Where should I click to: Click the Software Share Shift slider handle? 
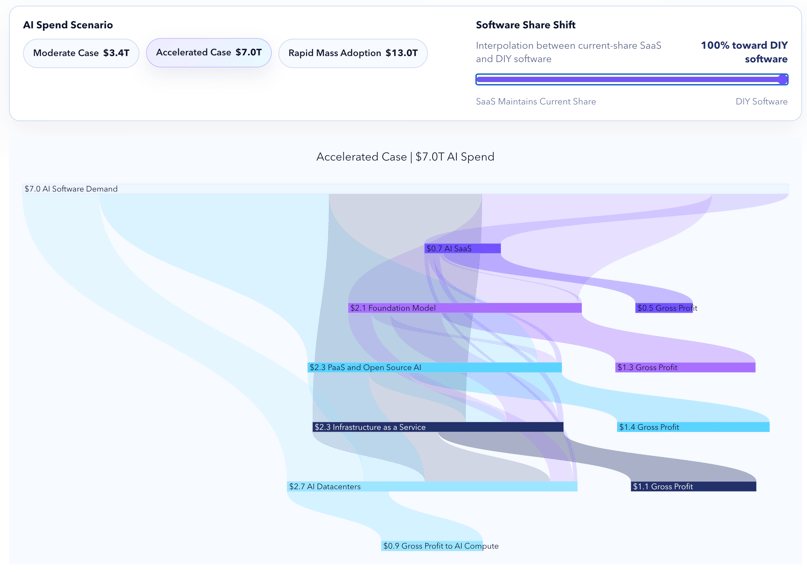782,79
